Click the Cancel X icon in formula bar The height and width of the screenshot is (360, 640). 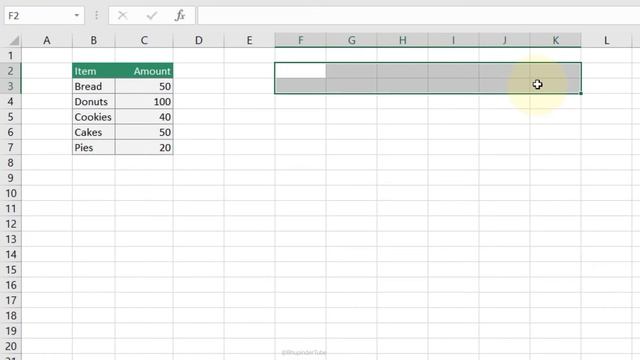pyautogui.click(x=122, y=16)
